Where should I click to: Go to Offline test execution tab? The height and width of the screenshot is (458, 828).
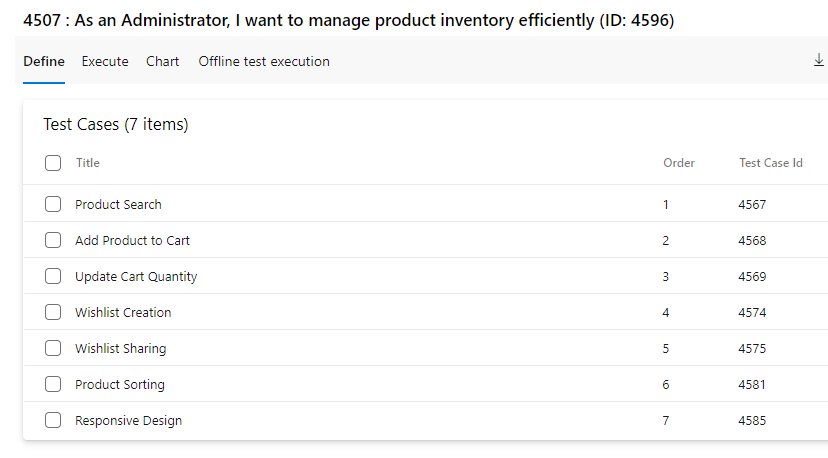[x=264, y=61]
